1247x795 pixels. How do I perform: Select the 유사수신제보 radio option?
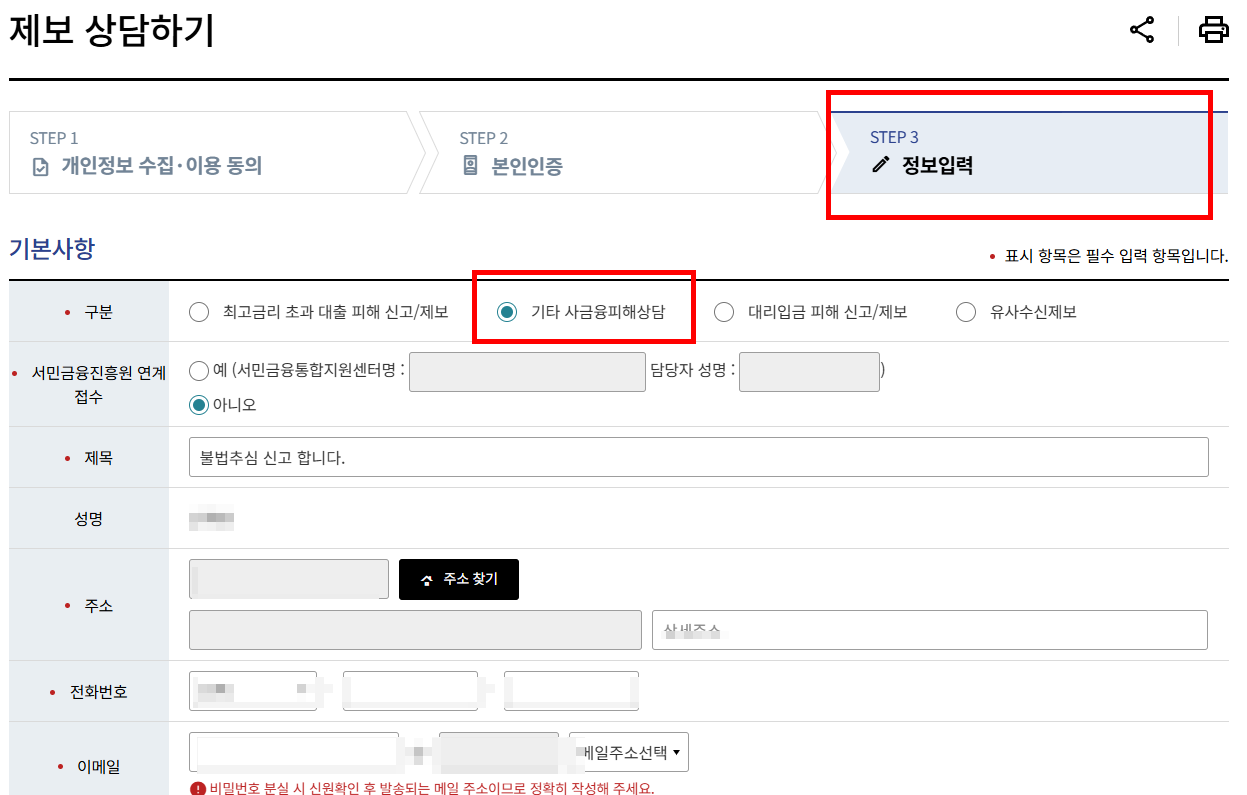[x=965, y=311]
